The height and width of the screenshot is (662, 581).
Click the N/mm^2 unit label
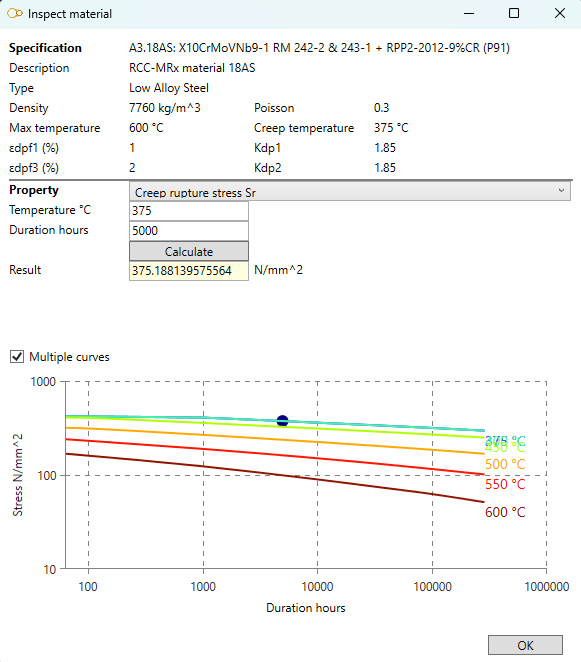[278, 270]
